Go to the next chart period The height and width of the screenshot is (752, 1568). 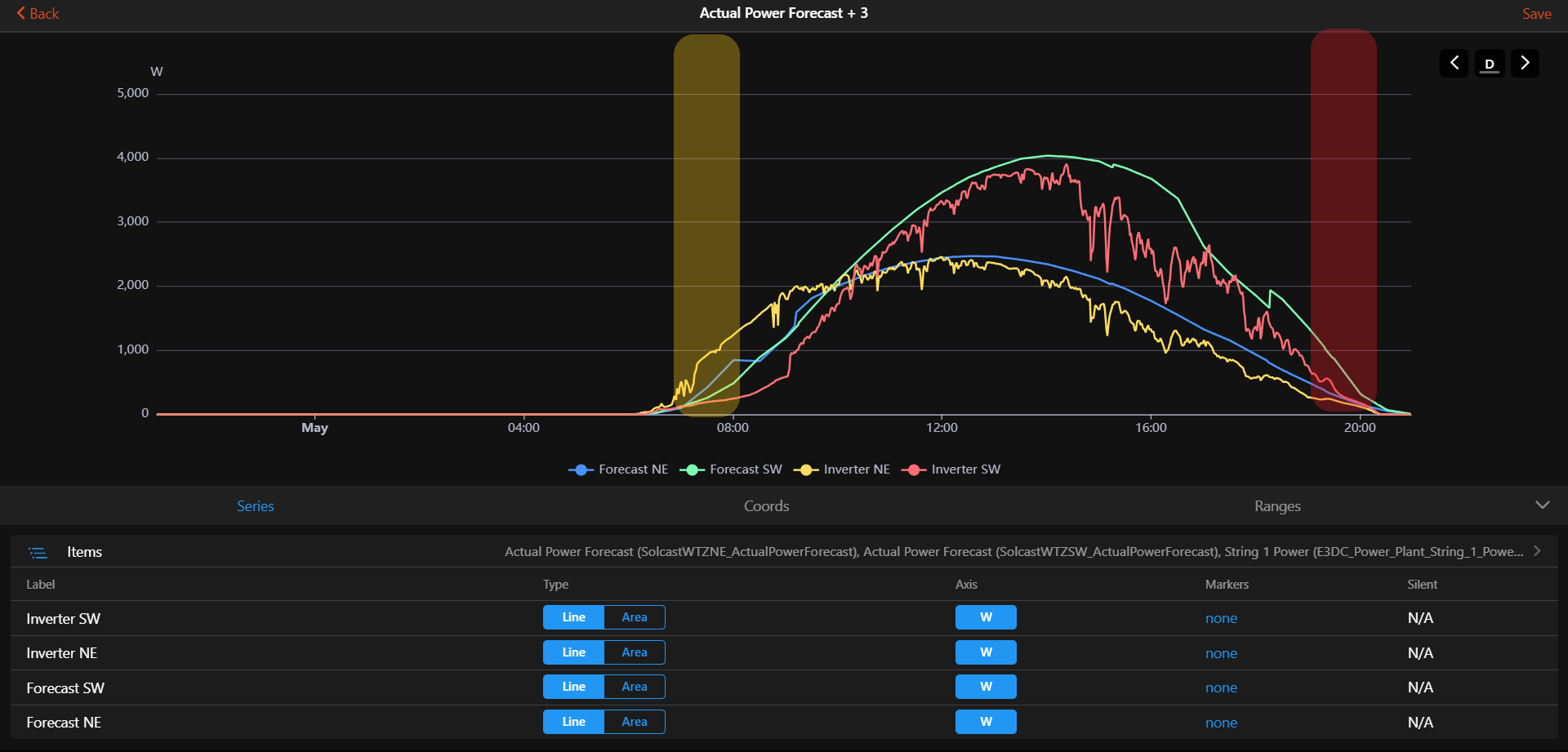coord(1525,63)
